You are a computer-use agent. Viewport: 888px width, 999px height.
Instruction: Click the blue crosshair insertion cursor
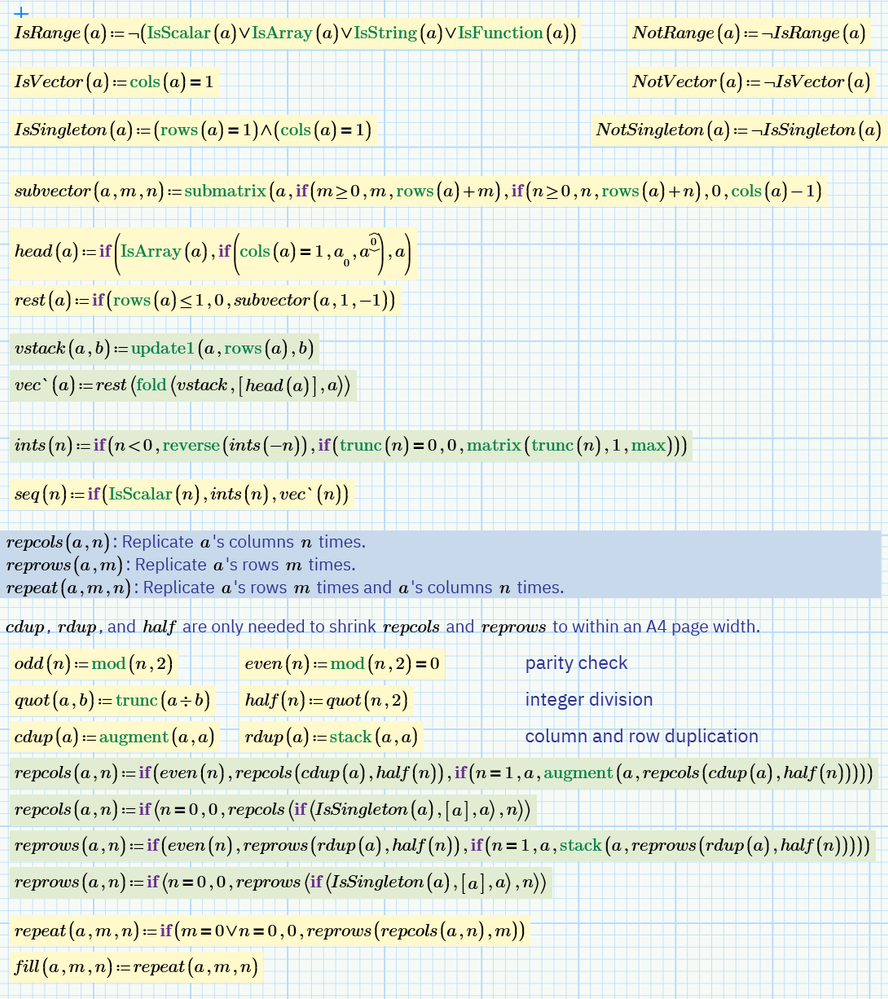point(21,12)
